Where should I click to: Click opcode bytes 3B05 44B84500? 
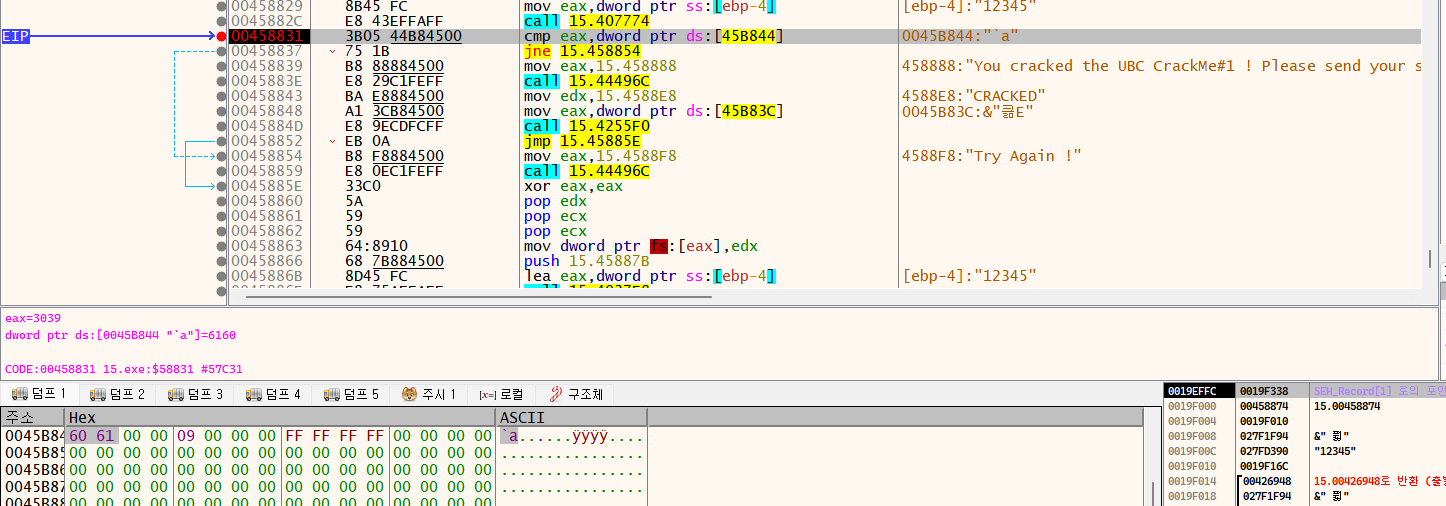403,36
